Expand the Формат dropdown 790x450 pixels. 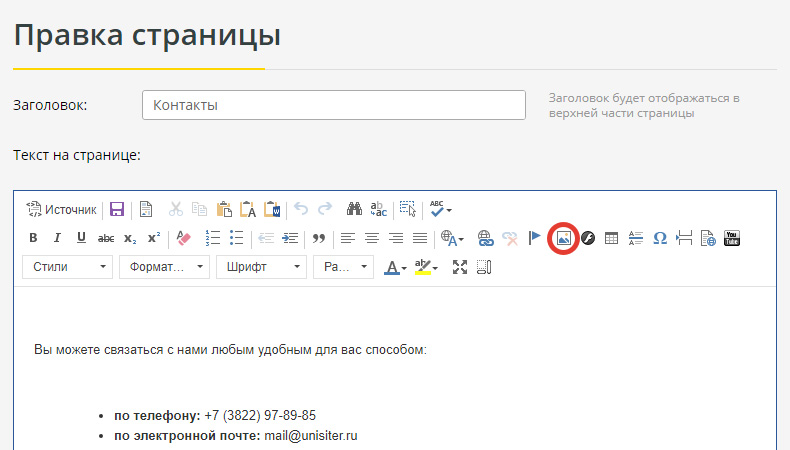point(164,267)
